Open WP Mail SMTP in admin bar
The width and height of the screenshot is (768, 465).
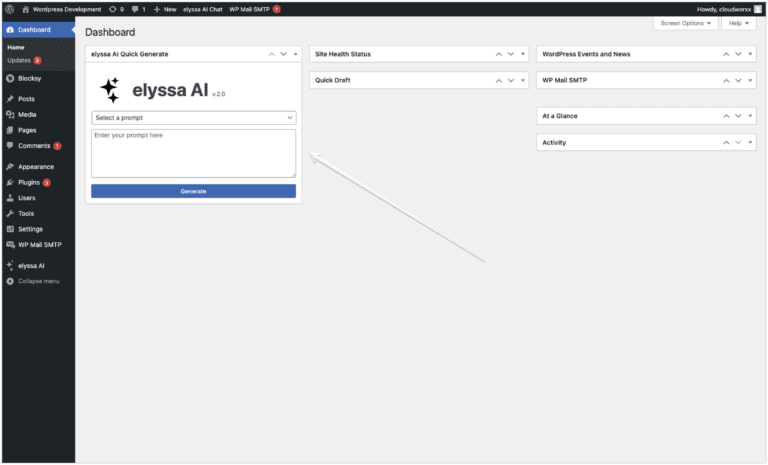click(255, 9)
